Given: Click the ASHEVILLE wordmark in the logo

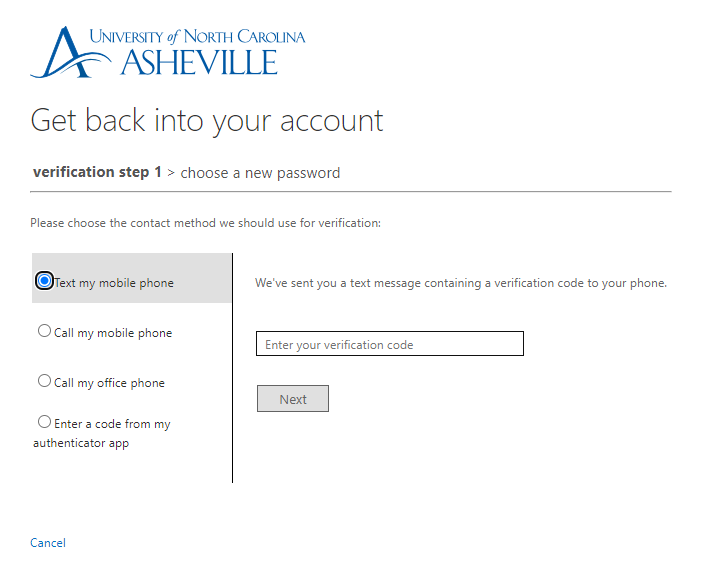Looking at the screenshot, I should click(199, 62).
